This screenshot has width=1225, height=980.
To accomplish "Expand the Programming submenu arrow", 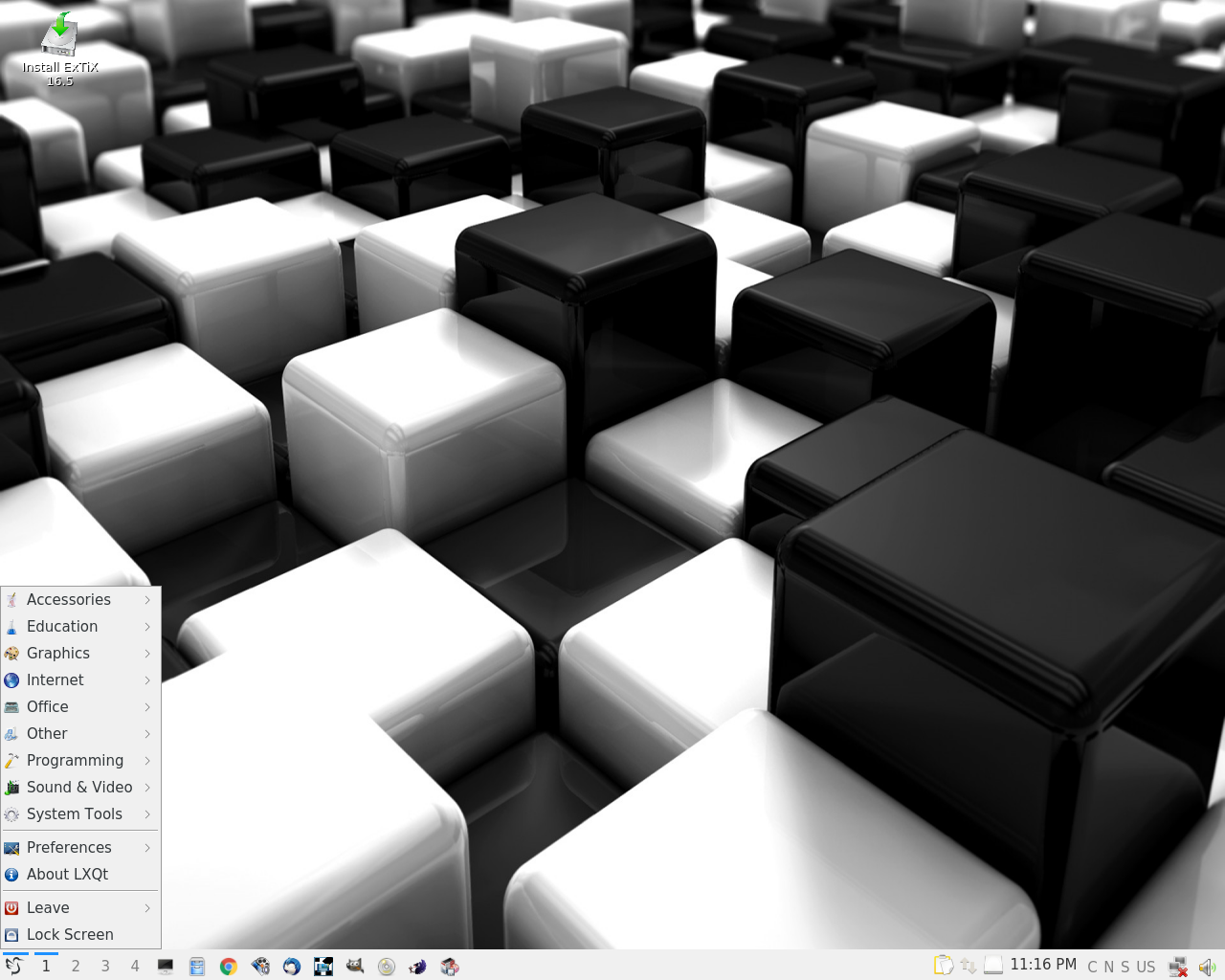I will pyautogui.click(x=147, y=761).
